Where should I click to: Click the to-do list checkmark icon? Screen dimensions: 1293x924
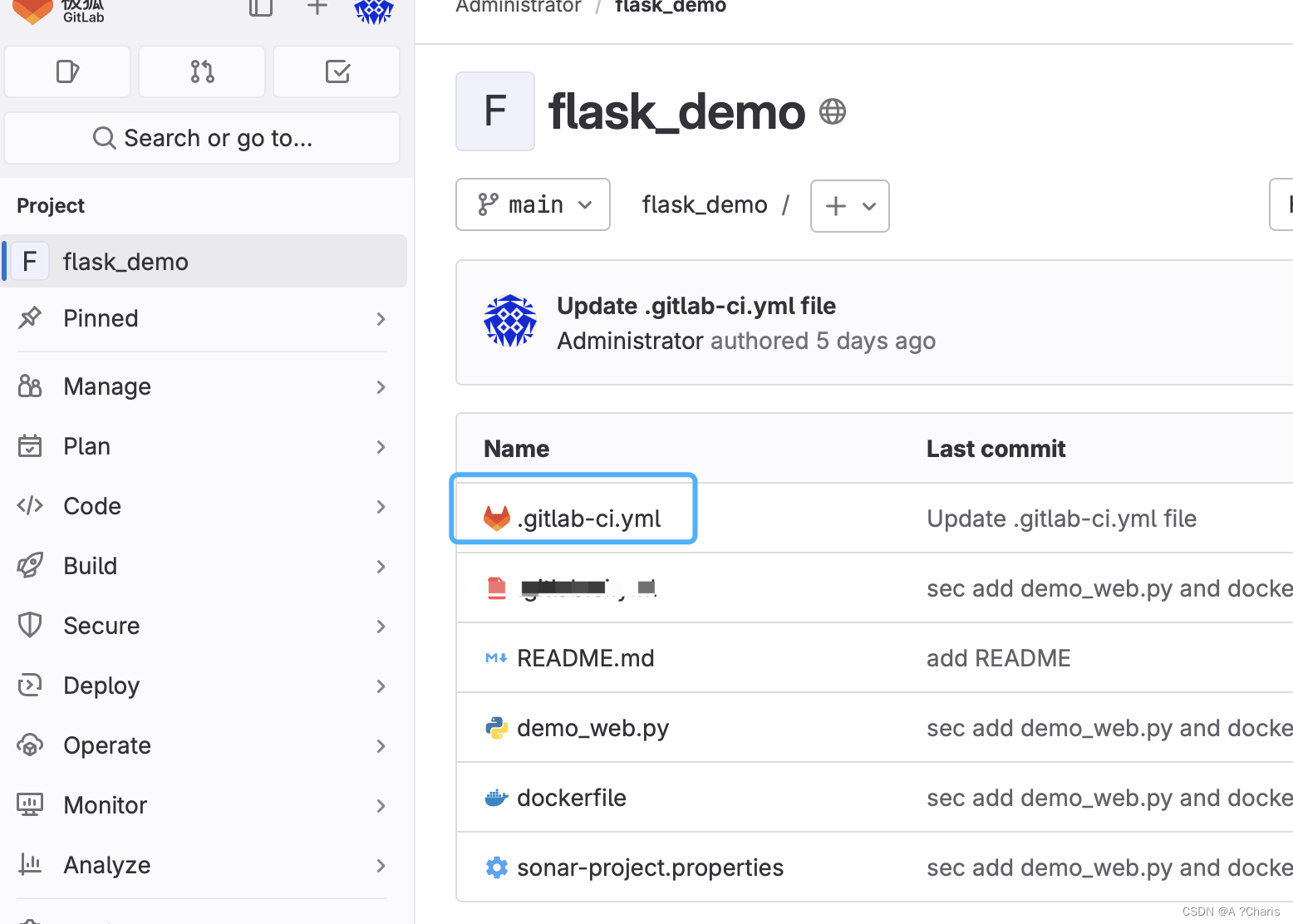[336, 71]
